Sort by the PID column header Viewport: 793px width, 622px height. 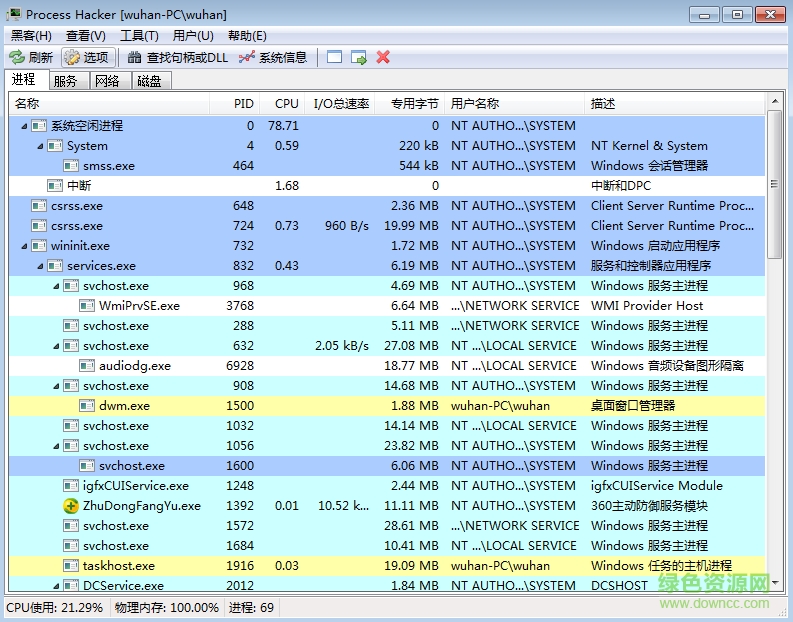[243, 103]
